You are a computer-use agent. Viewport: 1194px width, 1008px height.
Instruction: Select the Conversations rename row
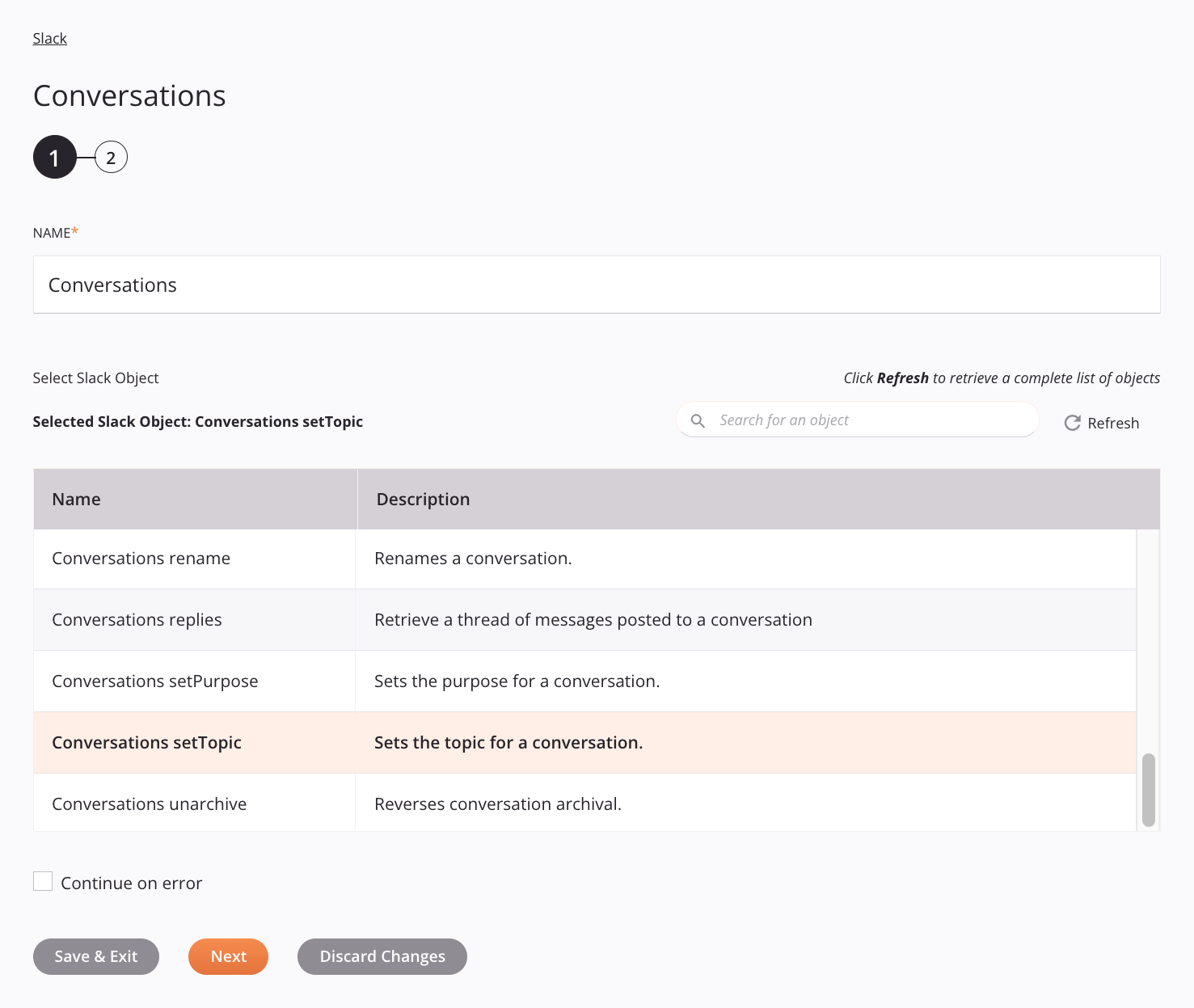coord(584,559)
